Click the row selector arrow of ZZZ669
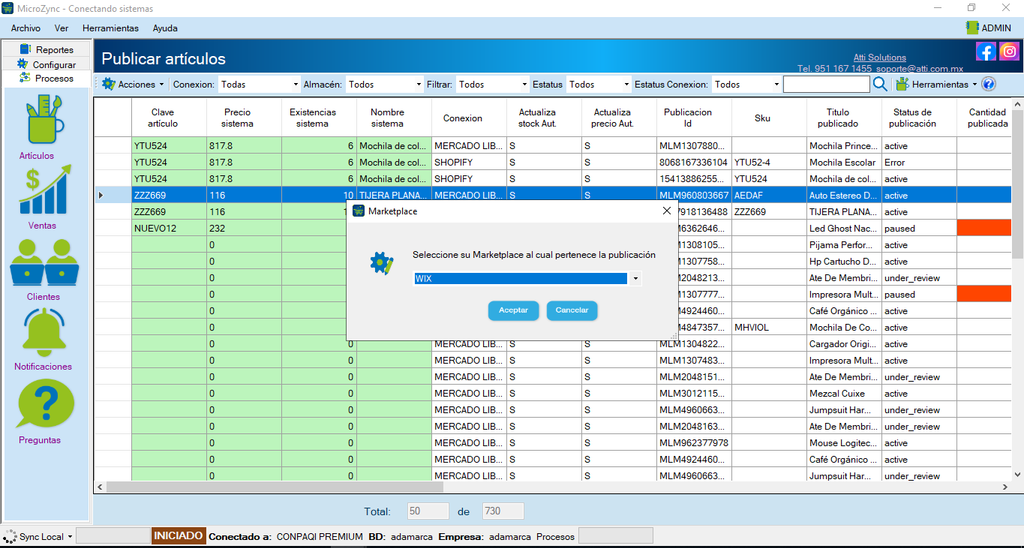This screenshot has width=1024, height=548. (x=101, y=195)
